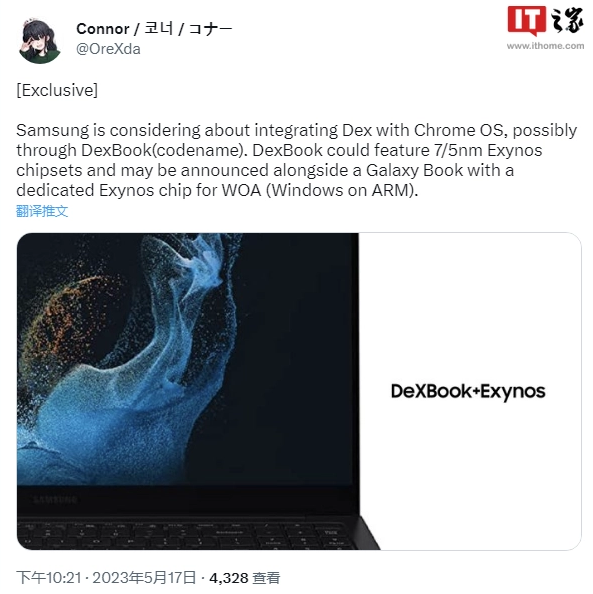Click the IT之家 logo watermark
This screenshot has width=593, height=594.
pyautogui.click(x=546, y=20)
